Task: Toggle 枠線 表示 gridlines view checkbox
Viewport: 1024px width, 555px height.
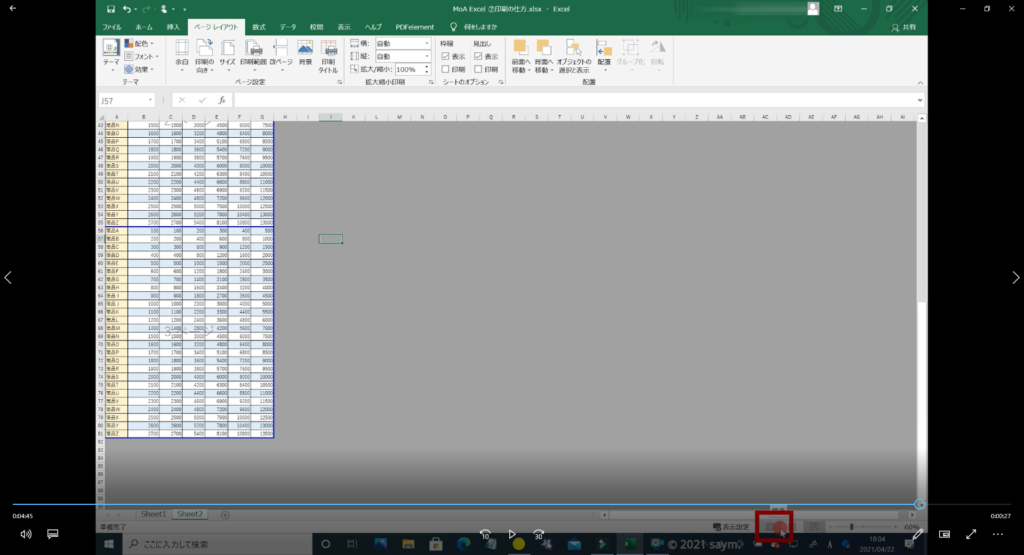Action: pyautogui.click(x=446, y=57)
